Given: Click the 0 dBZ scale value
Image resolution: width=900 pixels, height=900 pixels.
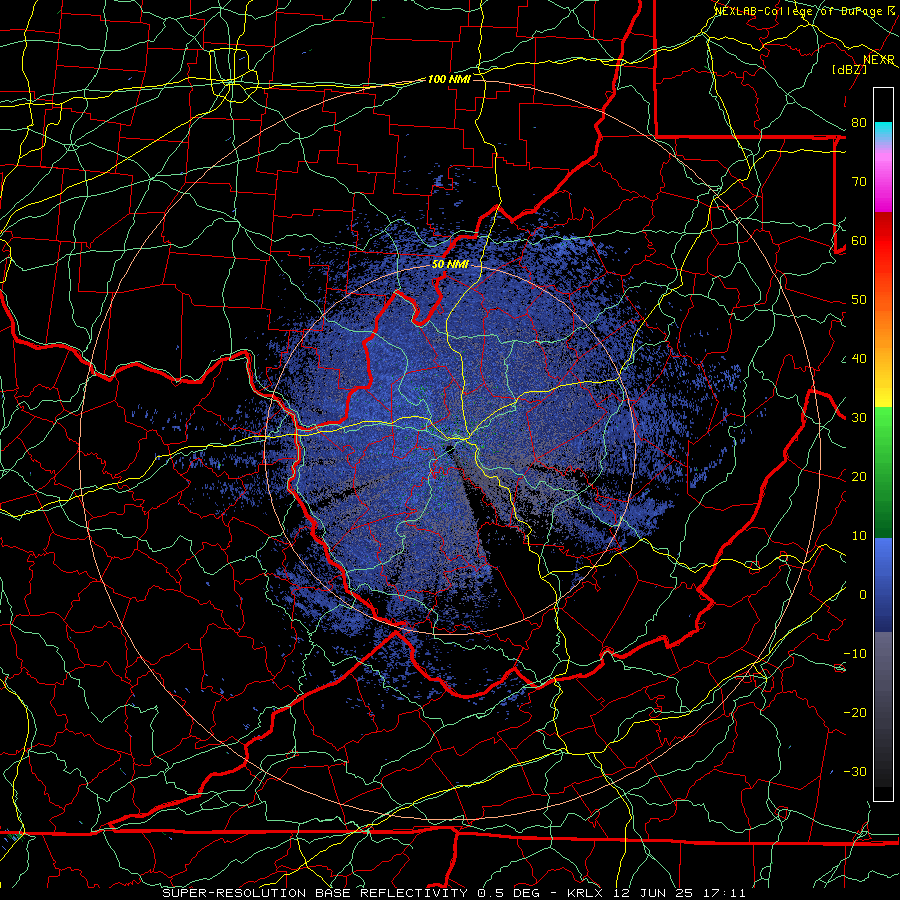Looking at the screenshot, I should (863, 595).
